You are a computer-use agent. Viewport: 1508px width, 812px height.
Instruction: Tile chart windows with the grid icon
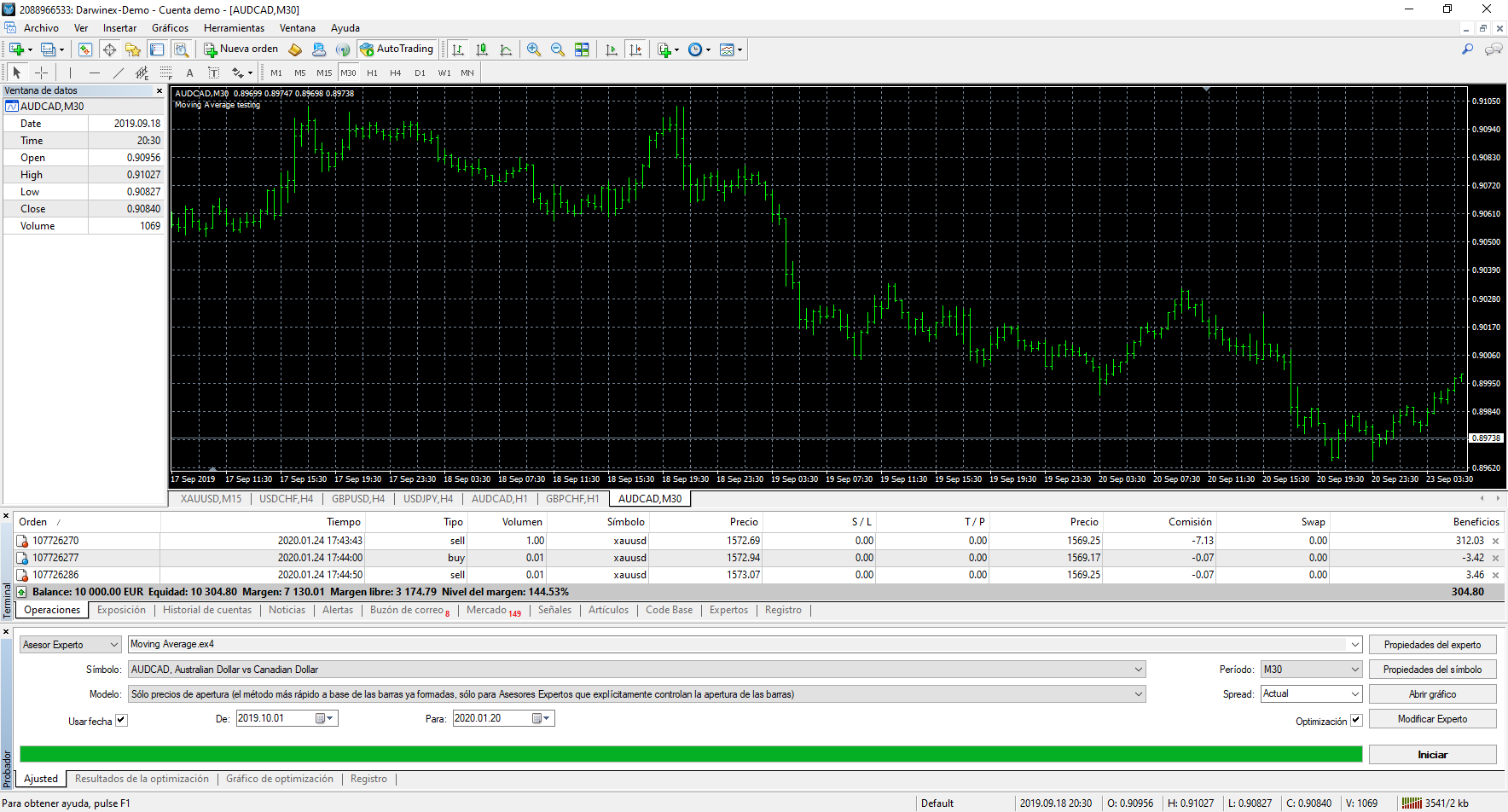click(x=582, y=49)
